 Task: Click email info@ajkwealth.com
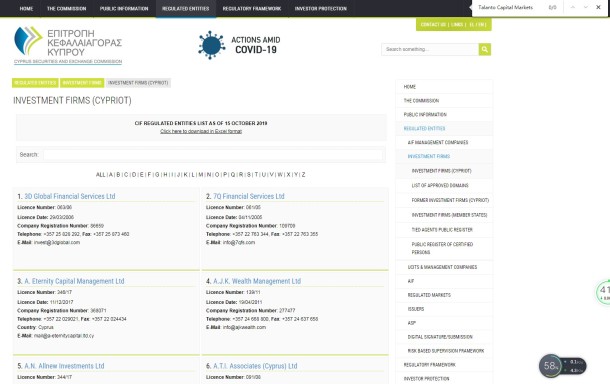click(244, 327)
